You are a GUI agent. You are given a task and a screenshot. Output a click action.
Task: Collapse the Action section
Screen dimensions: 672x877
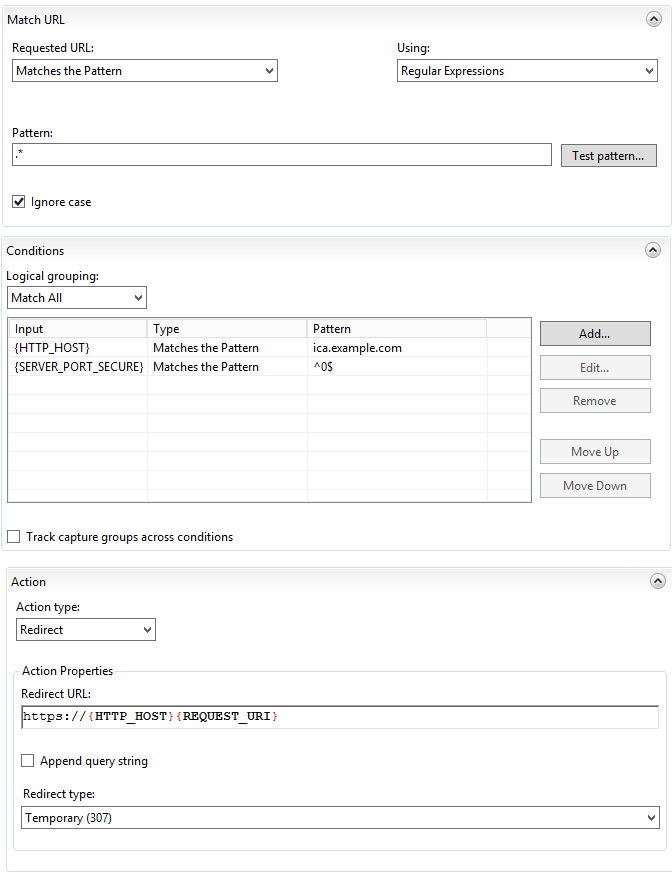pyautogui.click(x=657, y=581)
